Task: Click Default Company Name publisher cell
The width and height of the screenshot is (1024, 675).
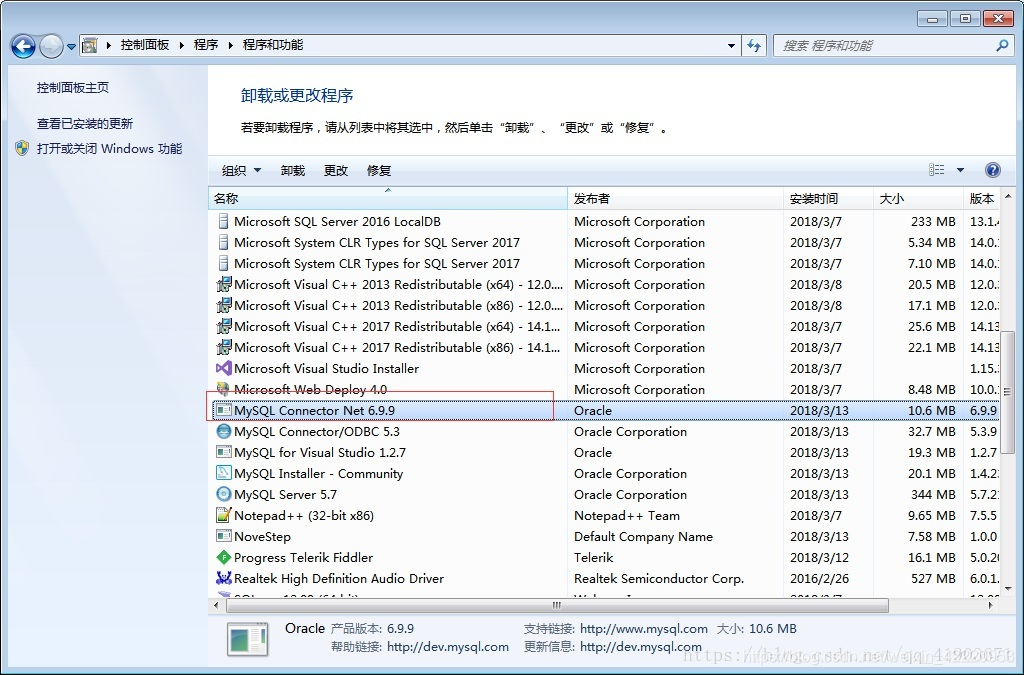Action: click(643, 537)
